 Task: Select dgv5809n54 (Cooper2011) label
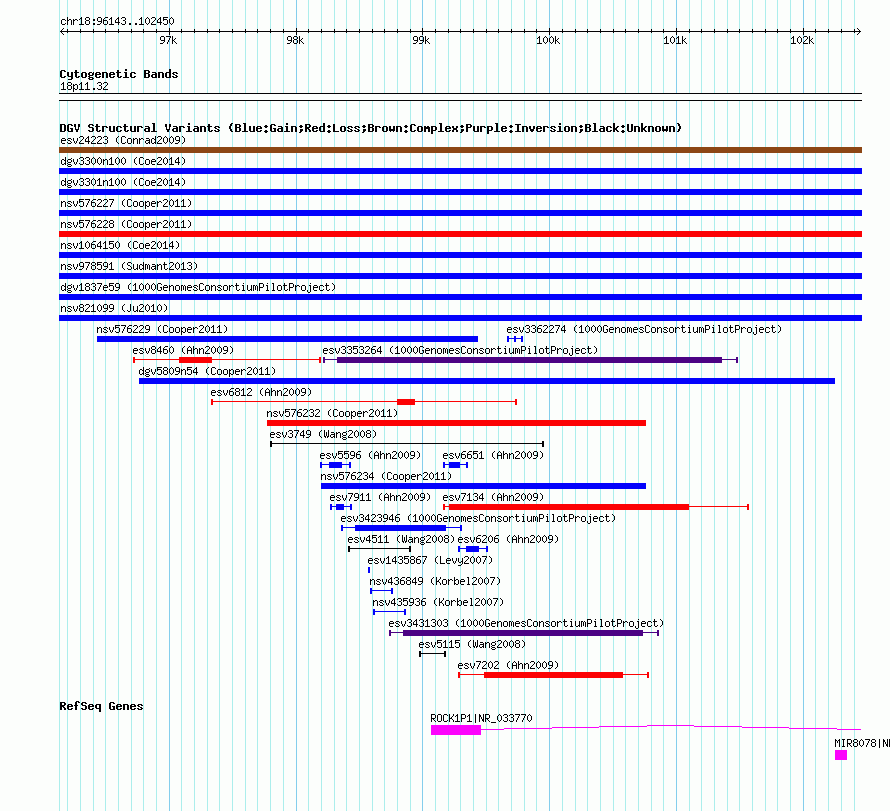[x=207, y=371]
